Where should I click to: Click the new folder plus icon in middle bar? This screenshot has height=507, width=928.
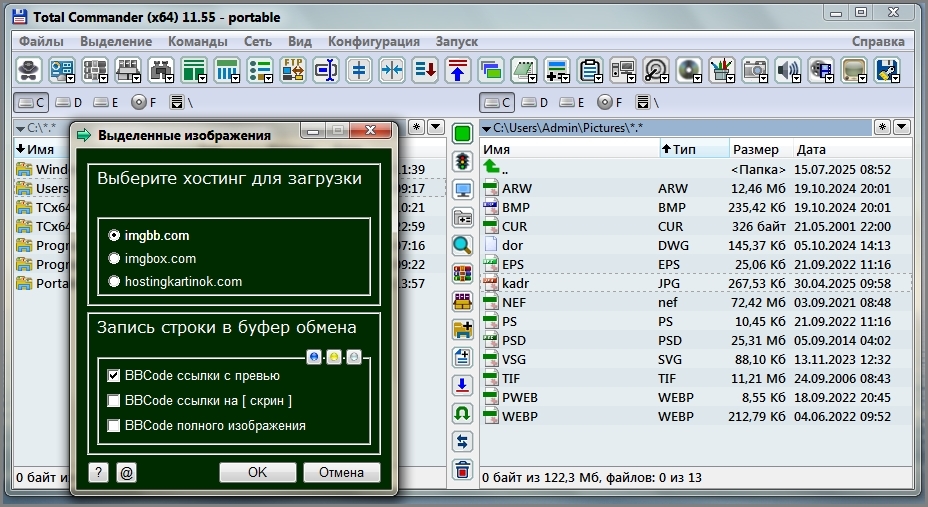[462, 330]
